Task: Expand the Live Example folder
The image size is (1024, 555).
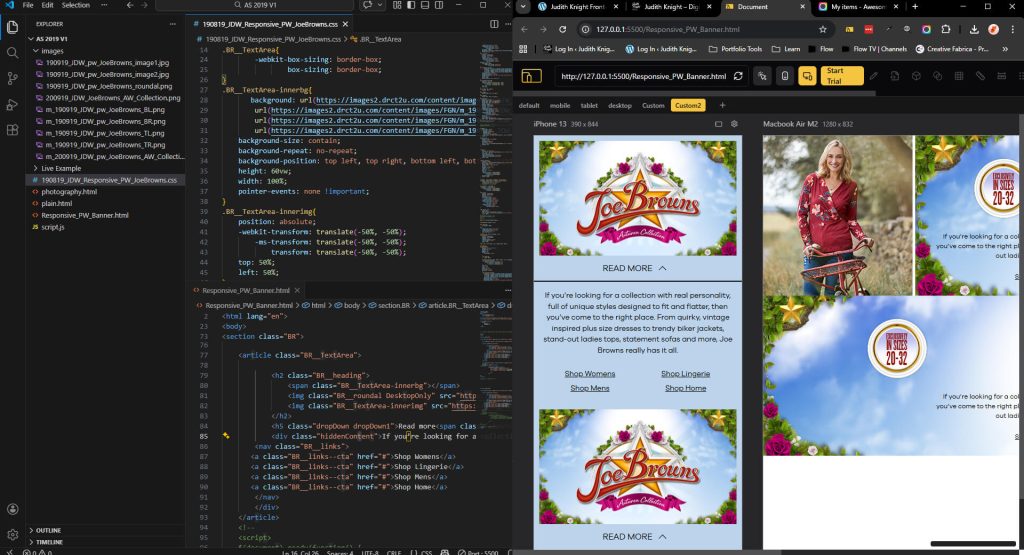Action: (x=61, y=168)
